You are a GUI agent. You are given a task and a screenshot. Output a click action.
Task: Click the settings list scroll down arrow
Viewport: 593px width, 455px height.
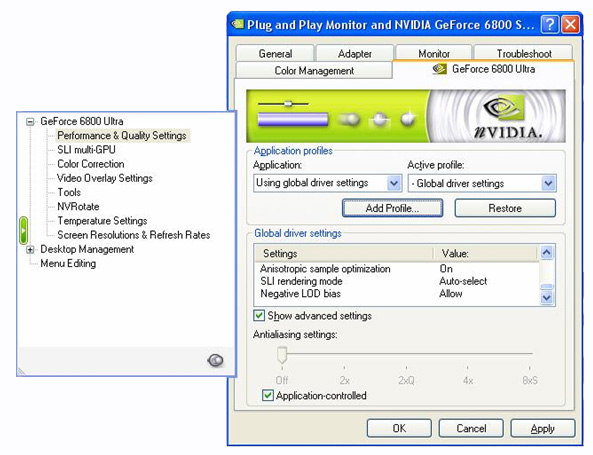tap(546, 298)
